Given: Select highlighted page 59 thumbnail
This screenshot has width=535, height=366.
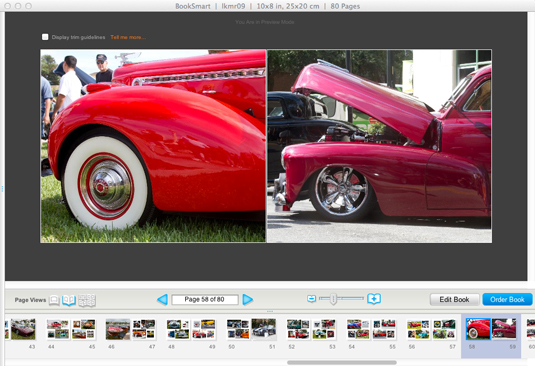Looking at the screenshot, I should pos(504,329).
